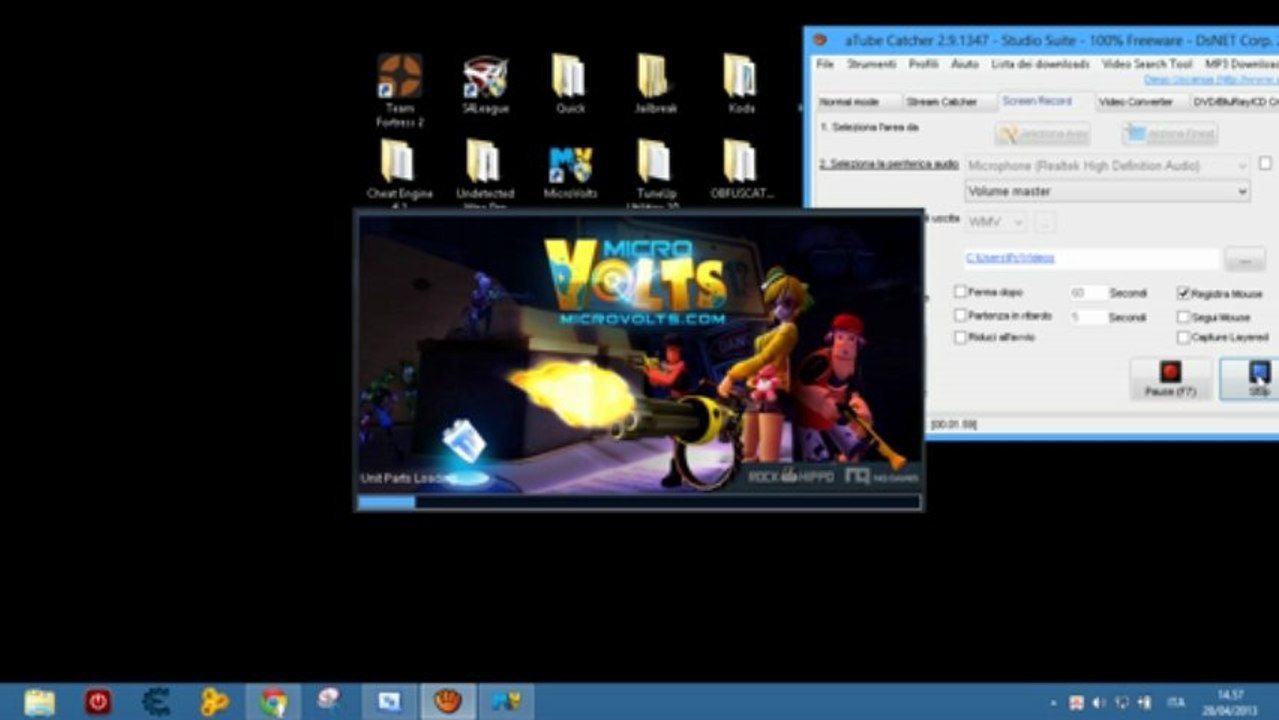Open the Quick folder on desktop
Screen dimensions: 1279x720
point(570,85)
